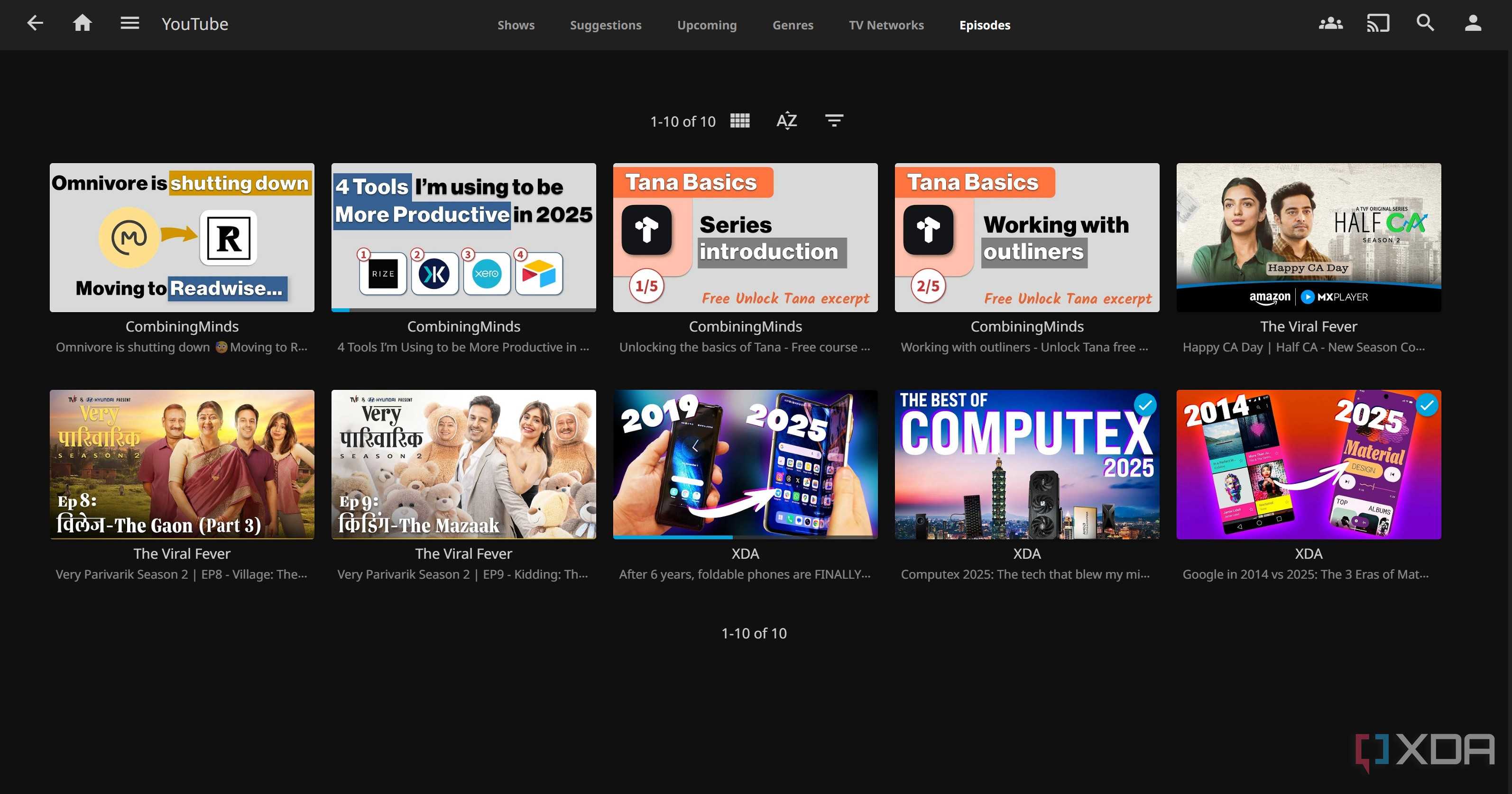Click top '1-10 of 10' paging text
Viewport: 1512px width, 794px height.
click(x=683, y=121)
